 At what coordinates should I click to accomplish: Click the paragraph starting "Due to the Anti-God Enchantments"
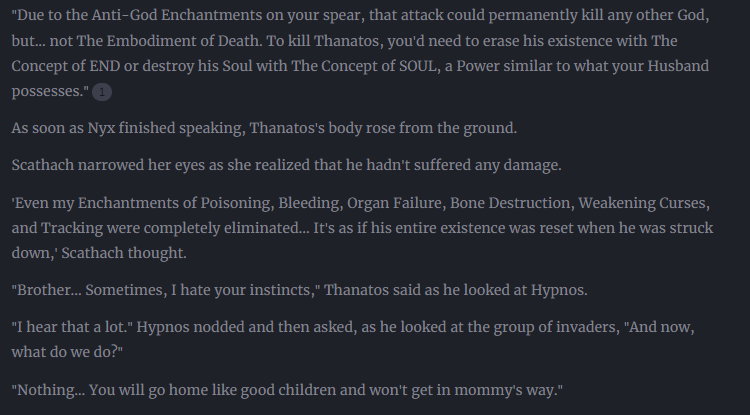(x=361, y=53)
